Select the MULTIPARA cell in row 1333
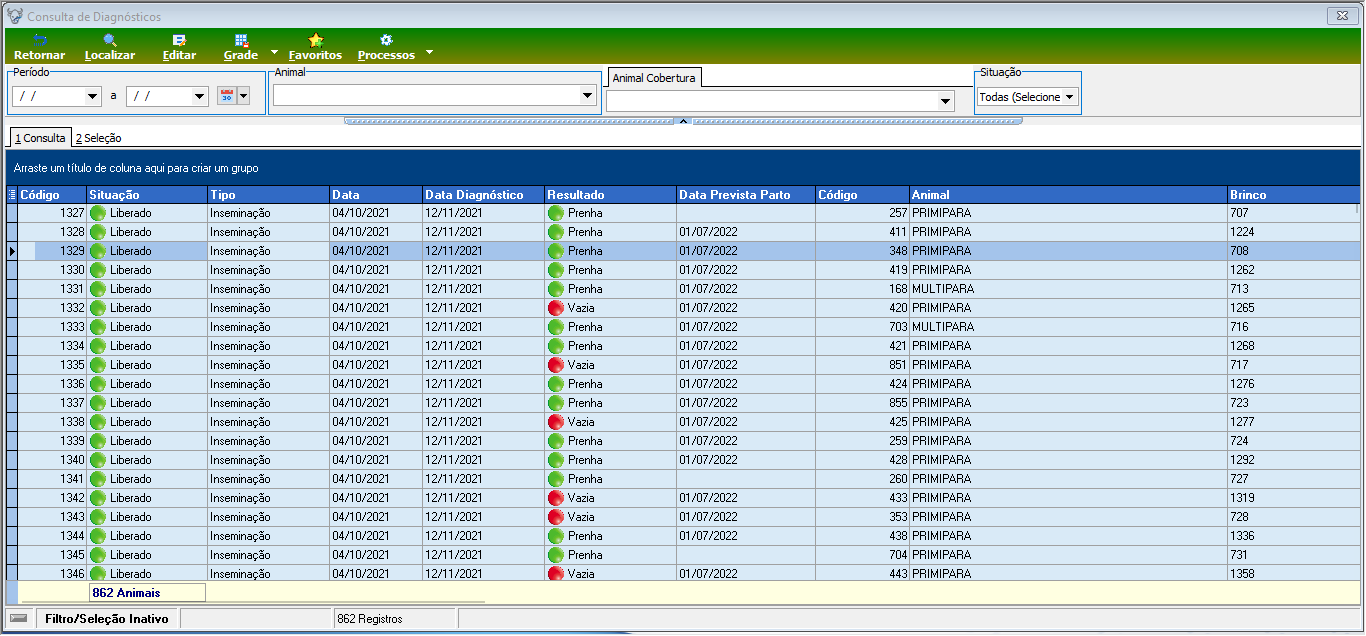The image size is (1366, 636). coord(1068,327)
